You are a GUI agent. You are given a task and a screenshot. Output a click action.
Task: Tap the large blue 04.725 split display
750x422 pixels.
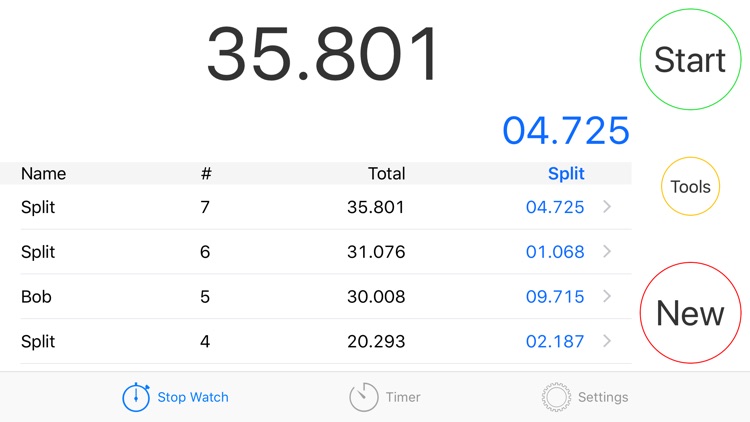point(566,130)
